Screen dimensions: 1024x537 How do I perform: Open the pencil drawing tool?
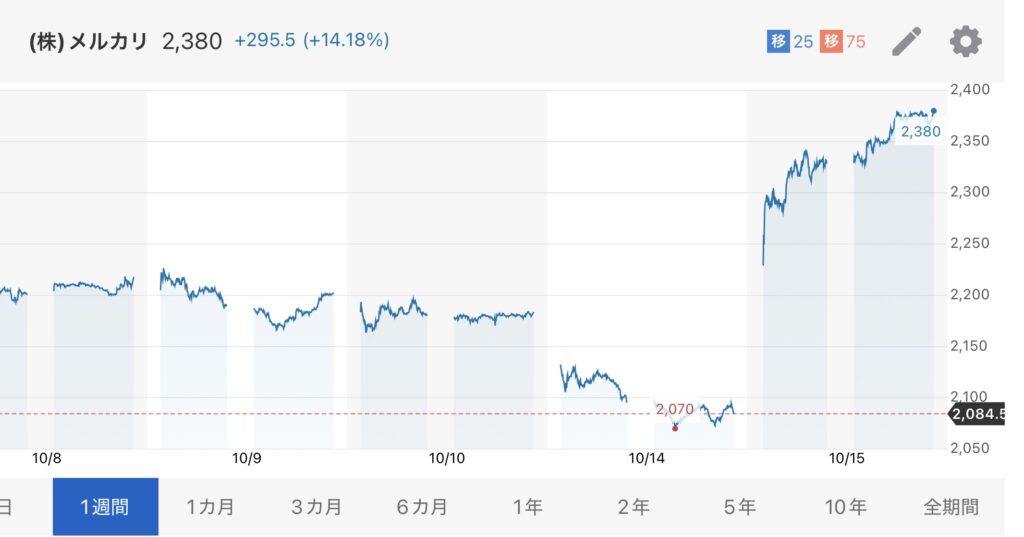906,41
